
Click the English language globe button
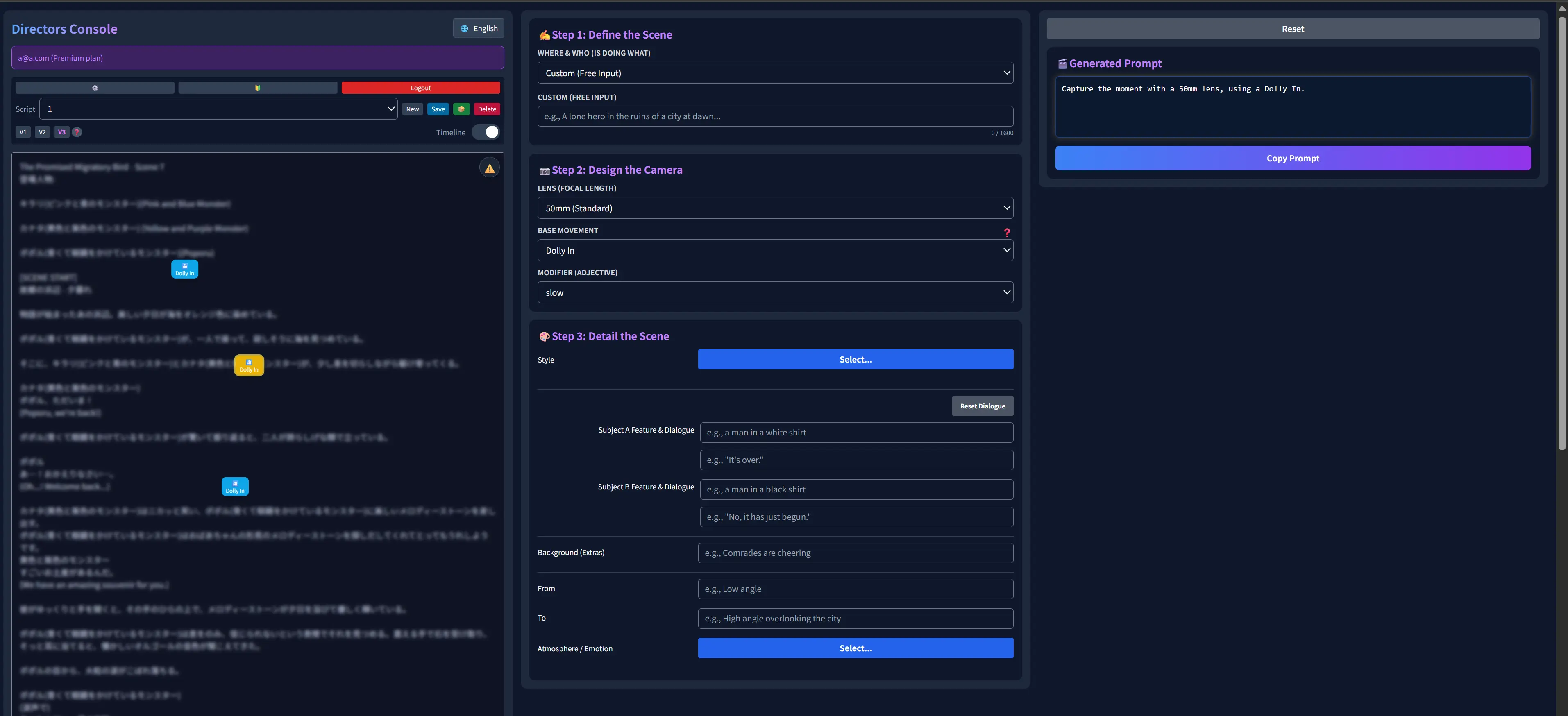[x=479, y=29]
